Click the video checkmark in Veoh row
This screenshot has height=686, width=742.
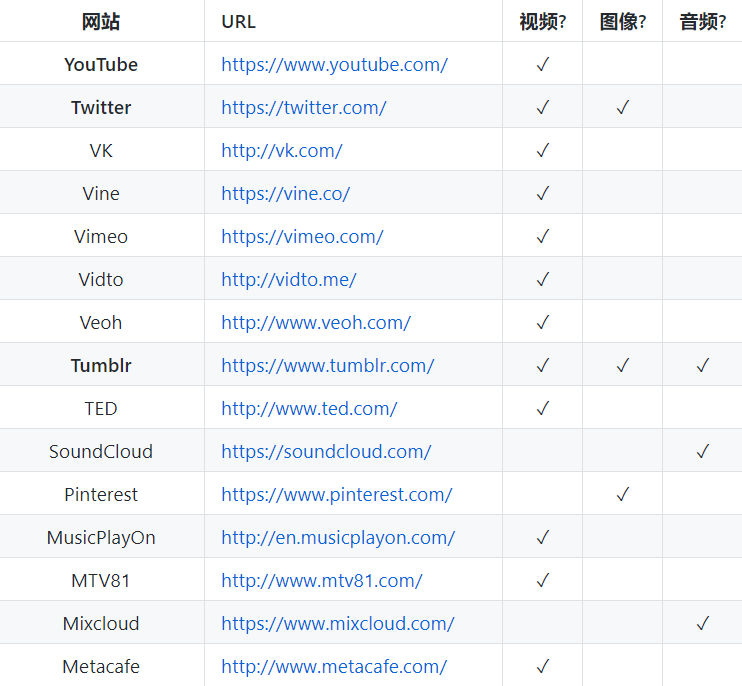click(x=543, y=322)
